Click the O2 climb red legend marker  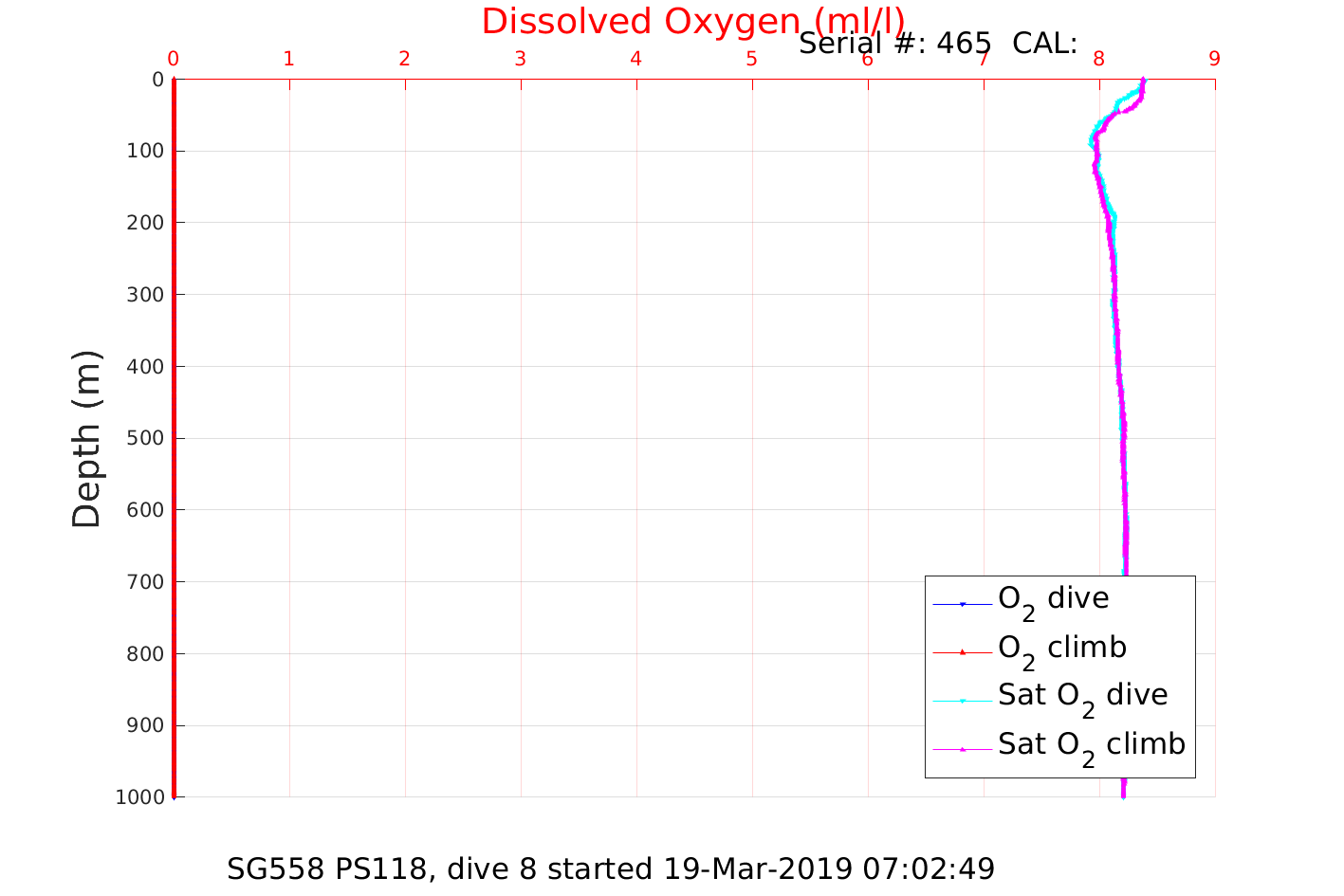[x=962, y=652]
